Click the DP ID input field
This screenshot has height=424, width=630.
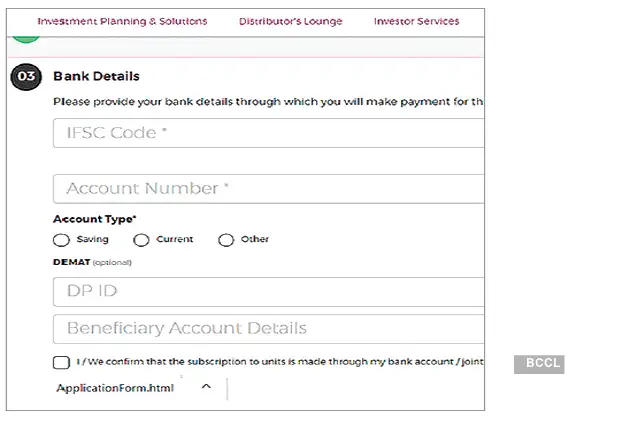point(268,291)
